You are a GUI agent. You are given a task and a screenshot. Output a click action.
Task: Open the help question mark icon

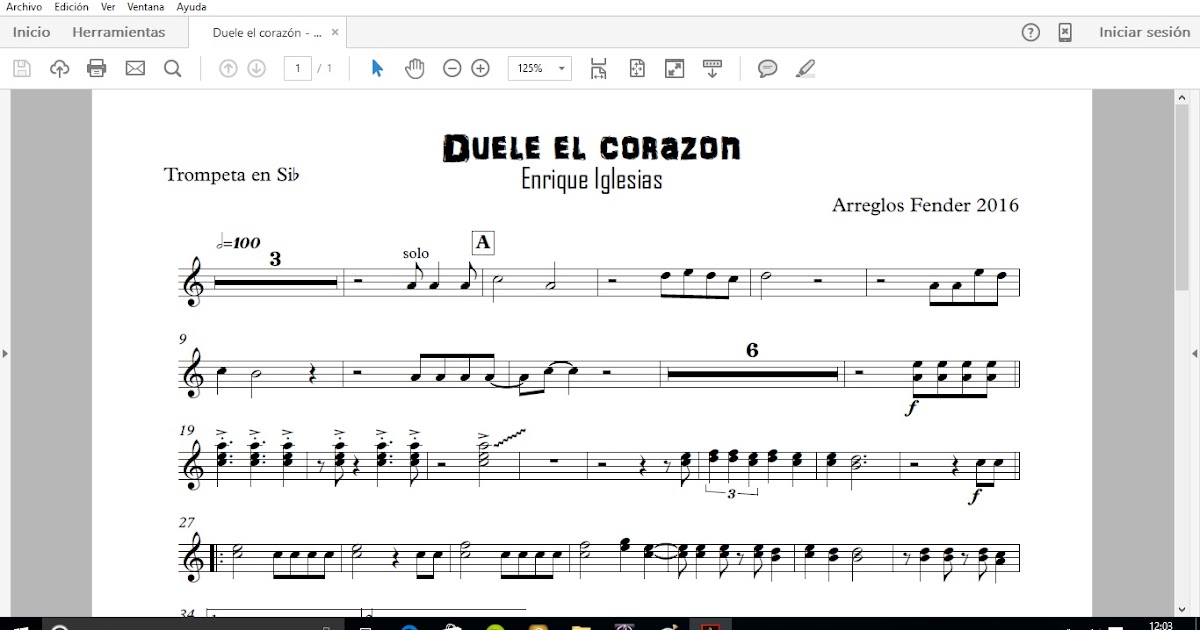(1030, 32)
